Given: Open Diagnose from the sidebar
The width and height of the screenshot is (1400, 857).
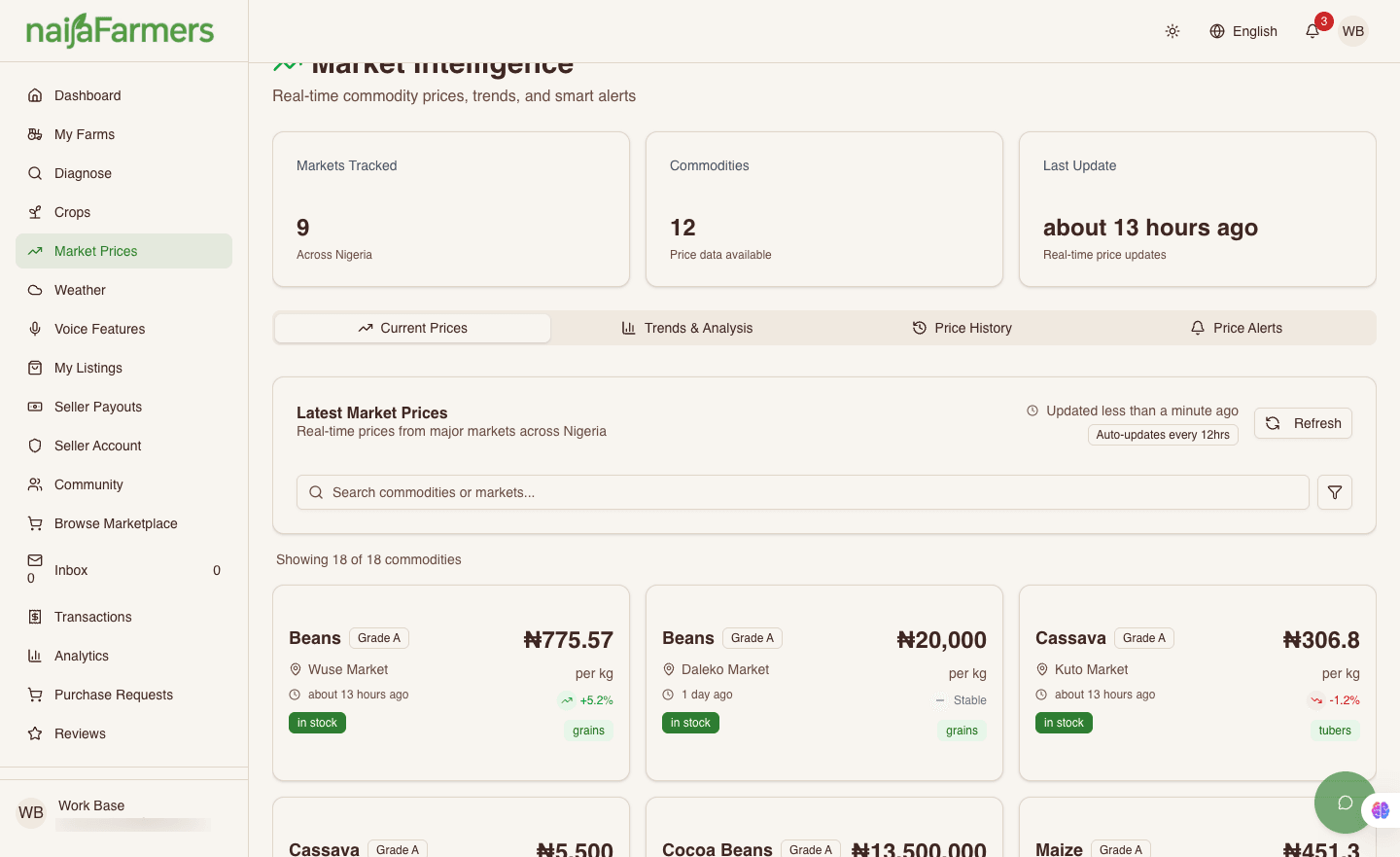Looking at the screenshot, I should pos(83,173).
